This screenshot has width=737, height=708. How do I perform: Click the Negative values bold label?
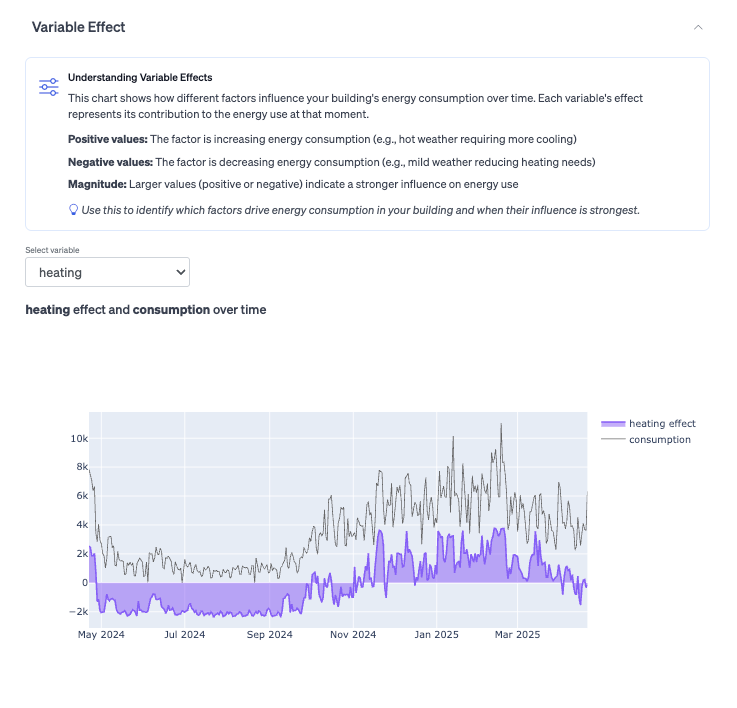pyautogui.click(x=110, y=162)
